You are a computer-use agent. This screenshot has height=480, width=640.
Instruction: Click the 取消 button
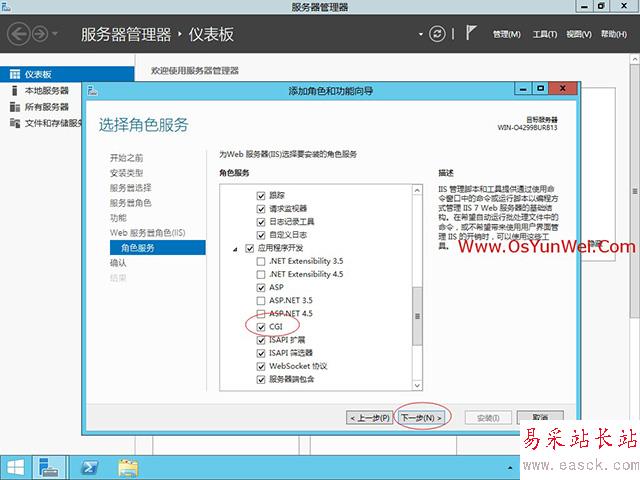[540, 418]
